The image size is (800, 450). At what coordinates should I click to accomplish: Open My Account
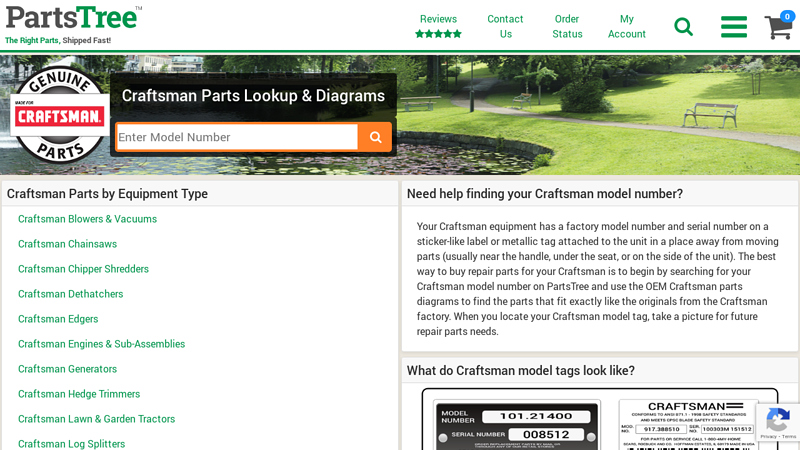pyautogui.click(x=627, y=27)
